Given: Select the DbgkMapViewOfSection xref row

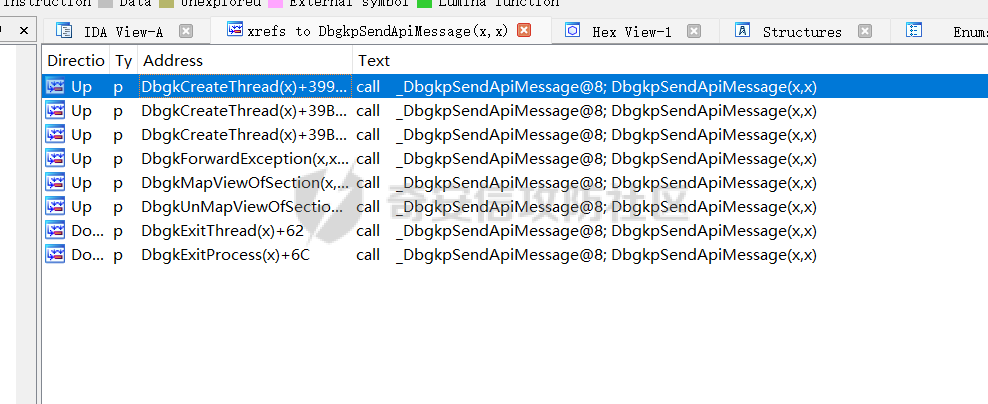Looking at the screenshot, I should tap(245, 182).
